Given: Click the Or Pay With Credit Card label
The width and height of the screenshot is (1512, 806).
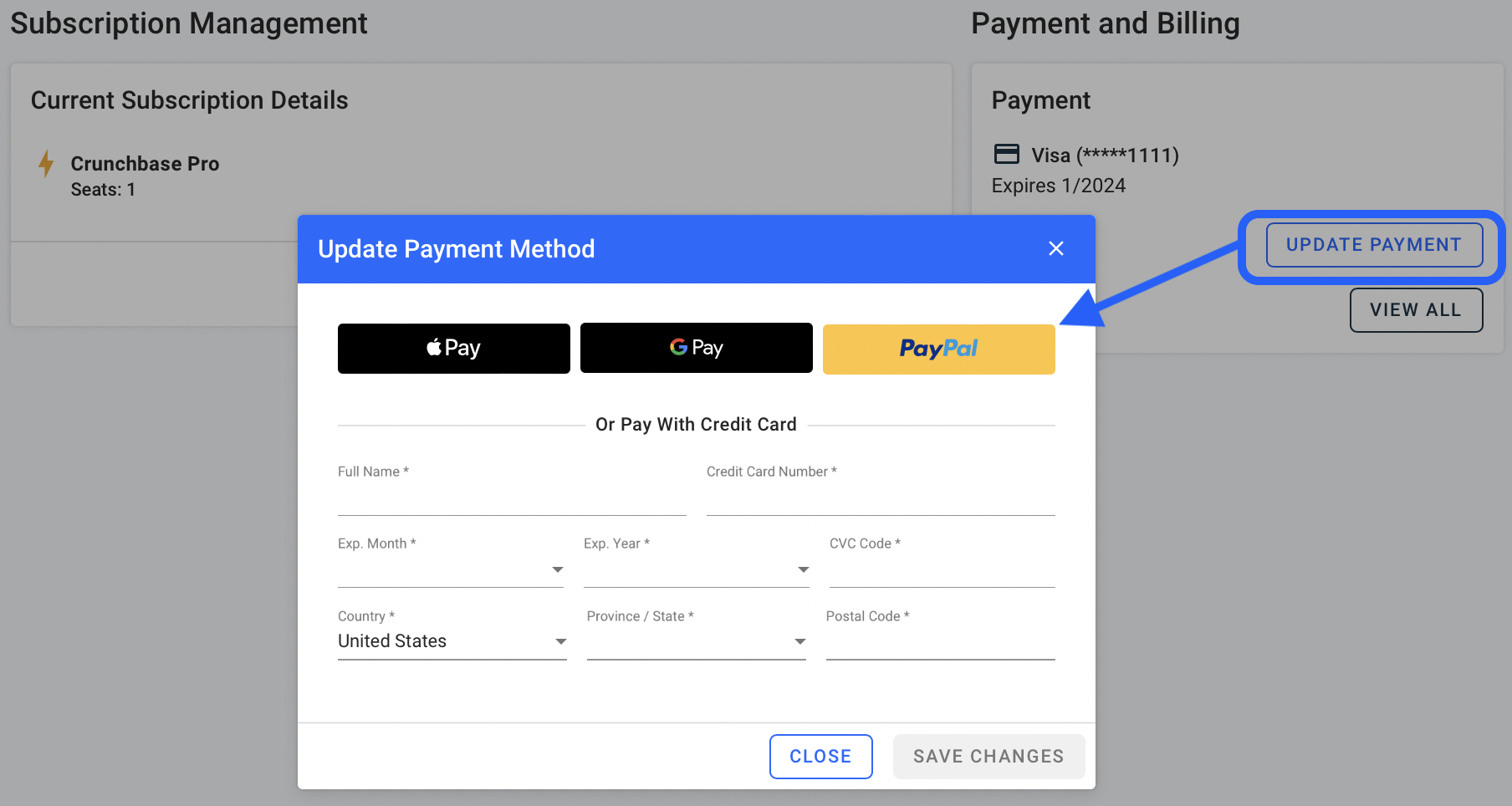Looking at the screenshot, I should [x=696, y=425].
